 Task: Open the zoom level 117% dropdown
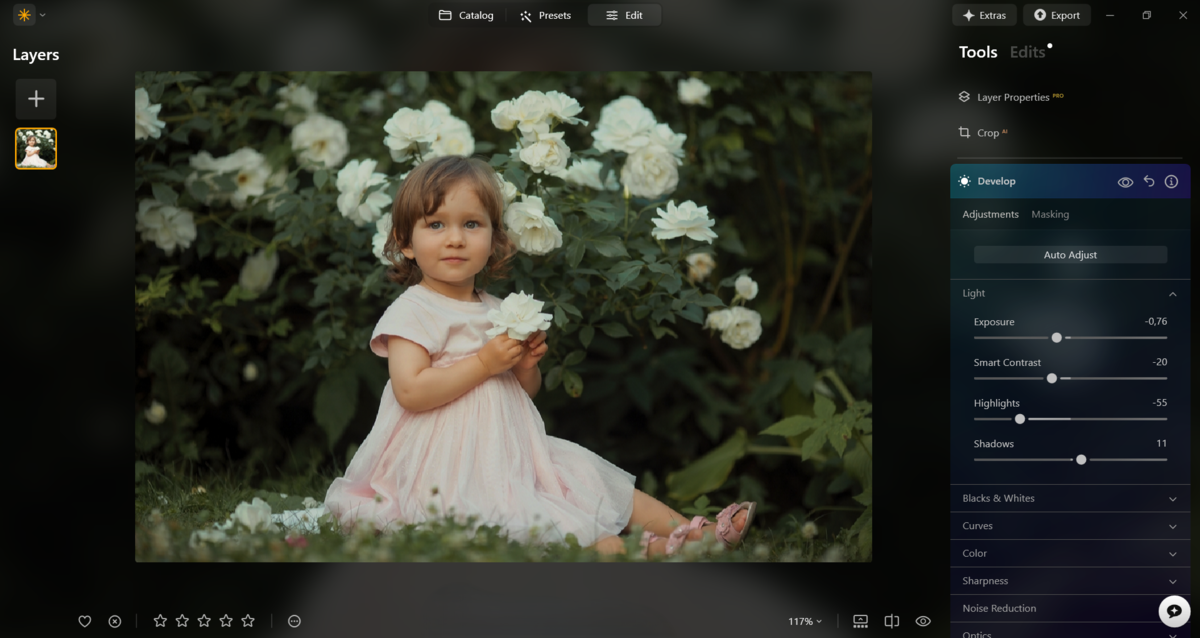[805, 621]
